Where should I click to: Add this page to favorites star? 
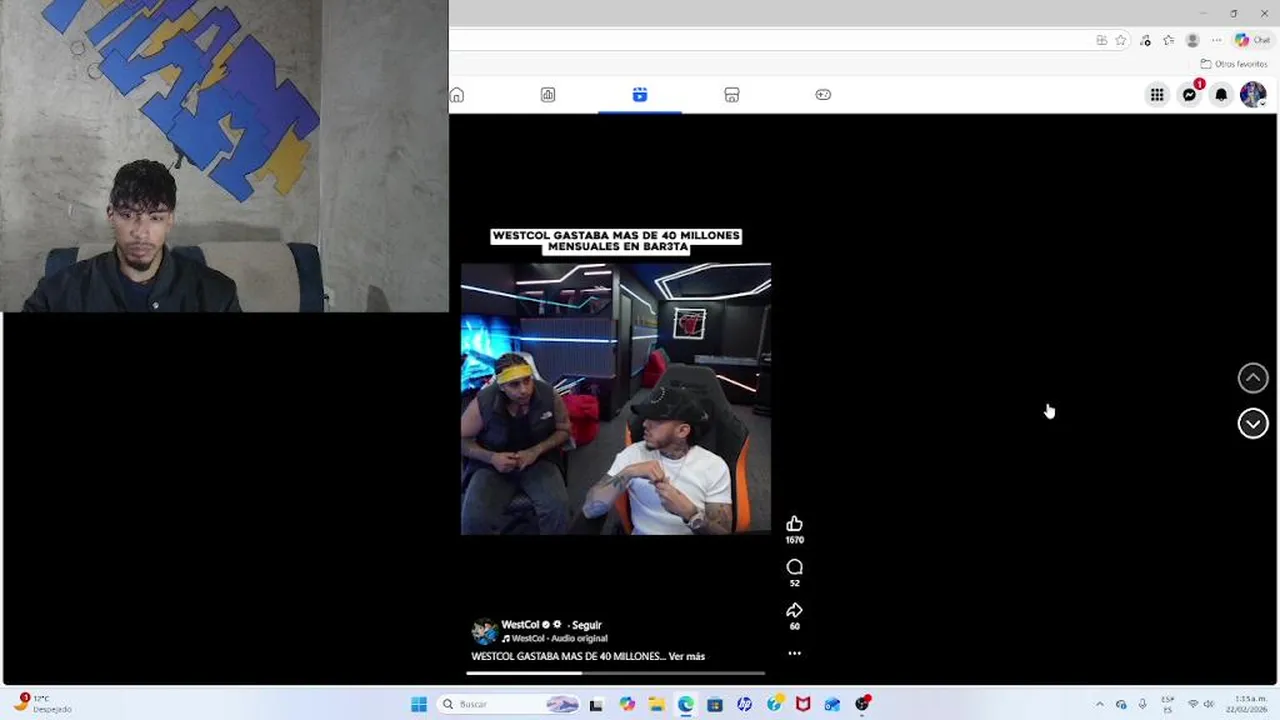click(1121, 40)
